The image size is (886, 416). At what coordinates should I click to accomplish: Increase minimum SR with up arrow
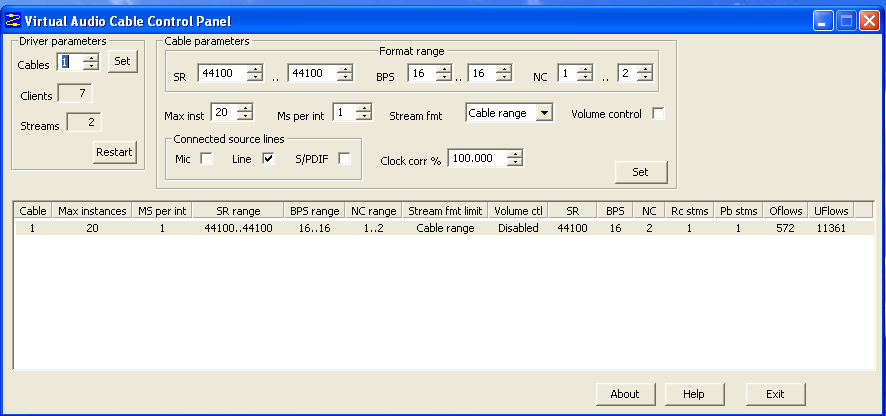256,68
